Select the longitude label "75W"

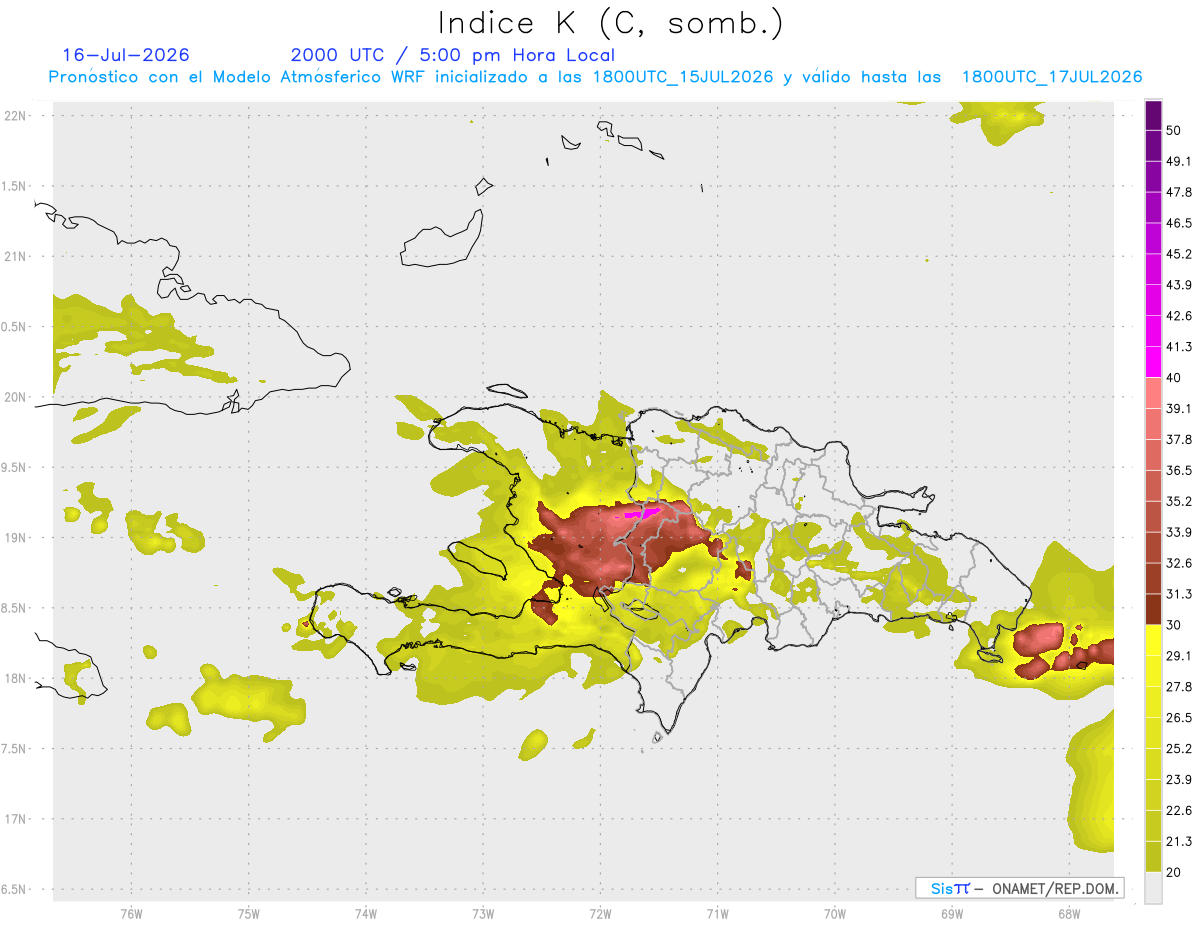pos(249,913)
